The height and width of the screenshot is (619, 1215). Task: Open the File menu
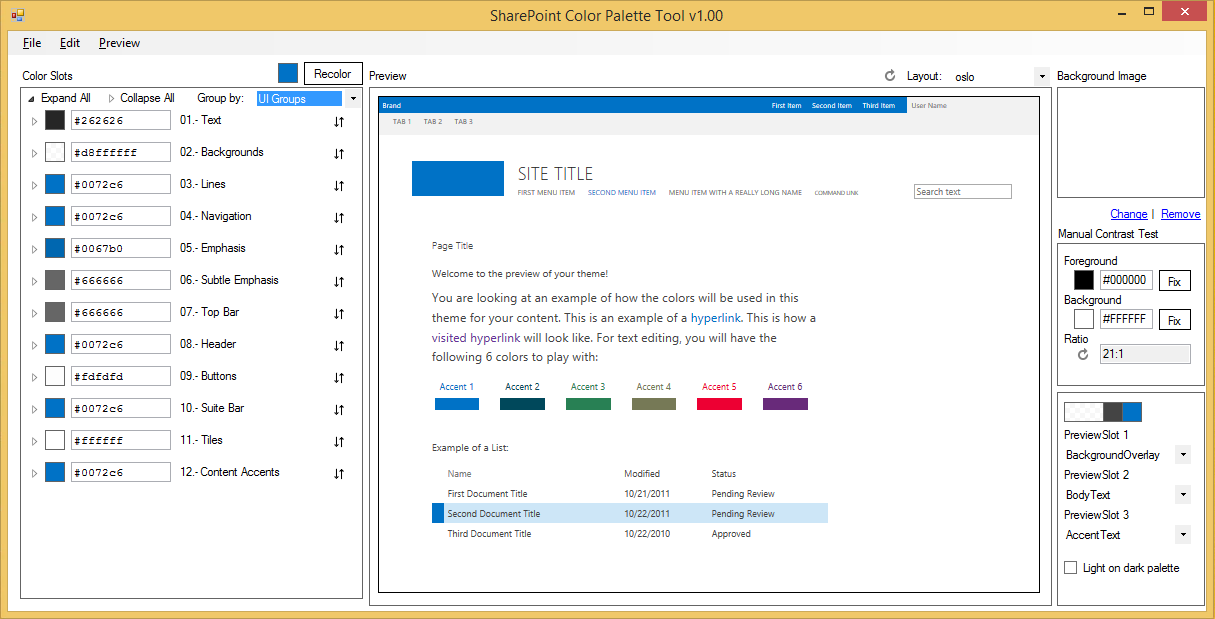coord(32,43)
